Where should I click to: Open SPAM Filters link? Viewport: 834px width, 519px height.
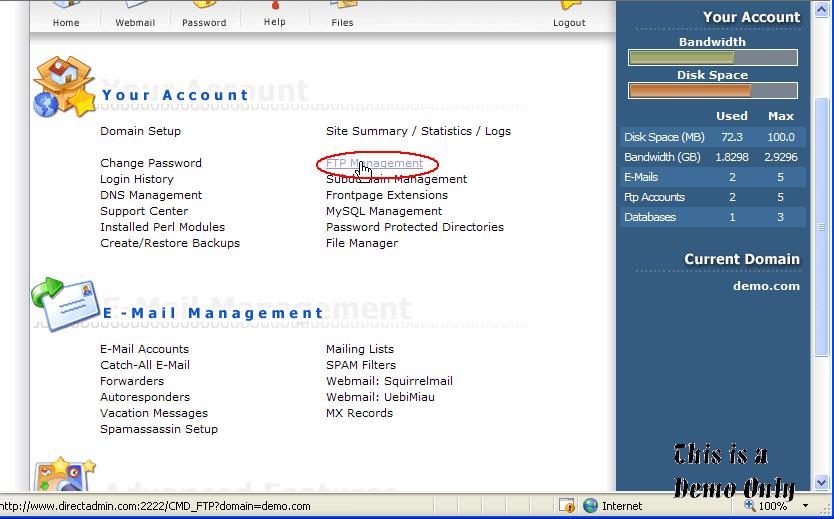coord(361,365)
